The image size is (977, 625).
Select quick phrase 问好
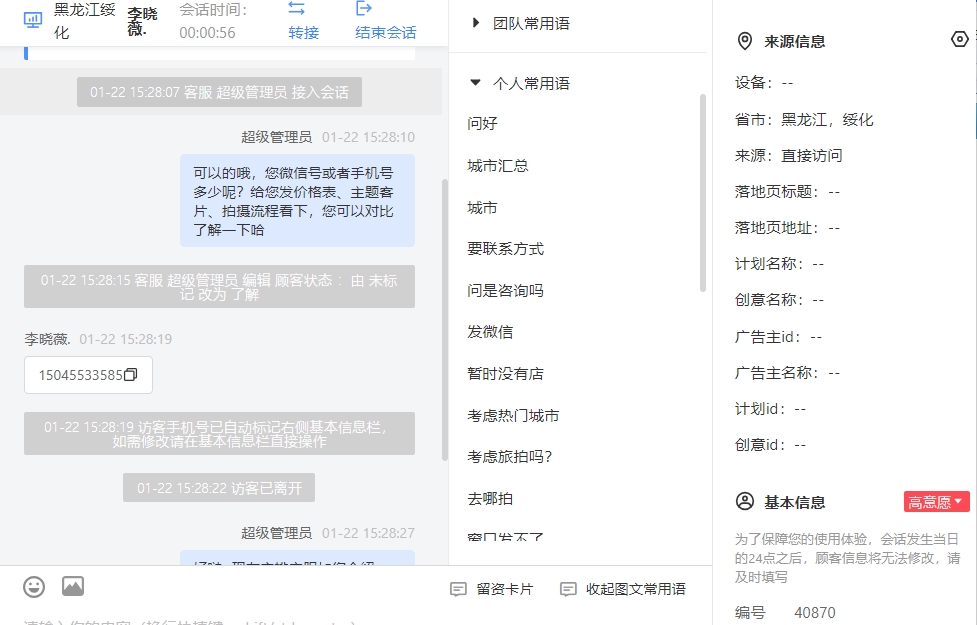482,123
